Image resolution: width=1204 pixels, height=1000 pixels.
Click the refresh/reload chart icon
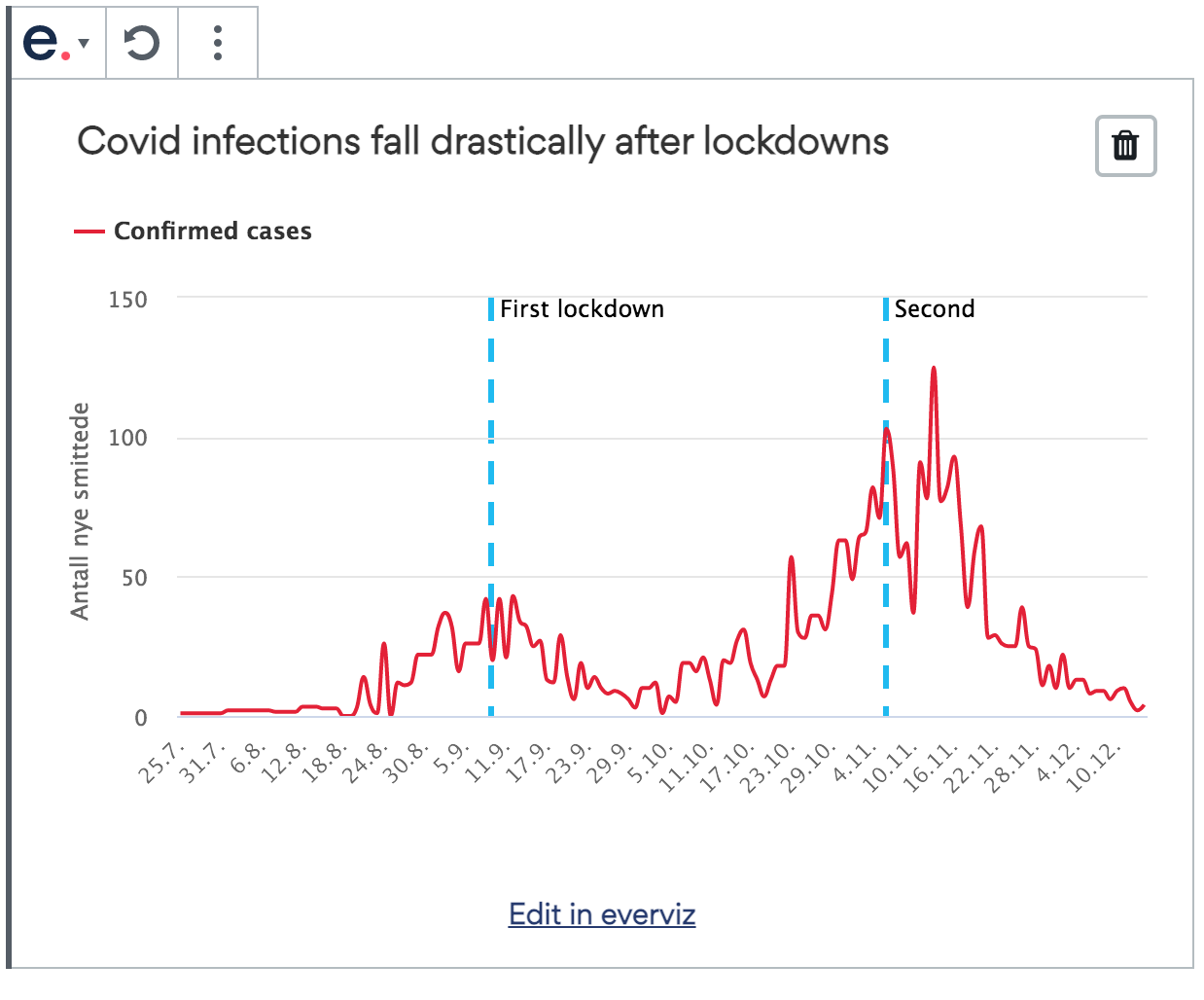(142, 43)
